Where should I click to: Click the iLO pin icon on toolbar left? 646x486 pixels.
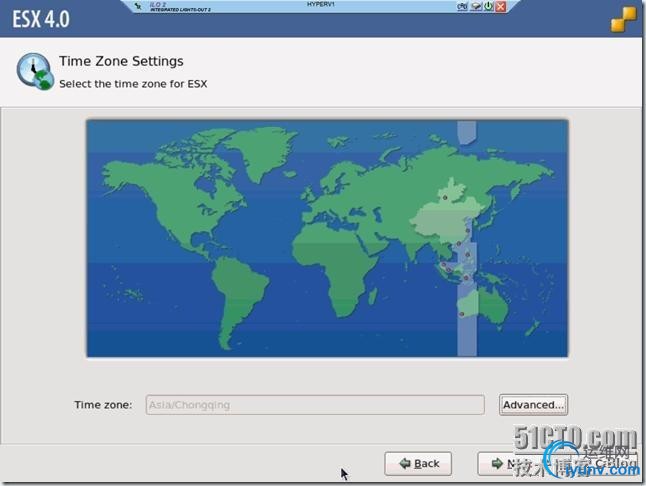[x=138, y=6]
